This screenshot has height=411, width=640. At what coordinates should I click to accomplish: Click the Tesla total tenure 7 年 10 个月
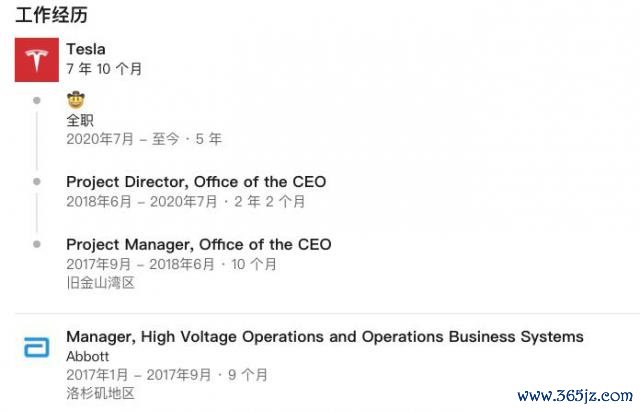[104, 69]
